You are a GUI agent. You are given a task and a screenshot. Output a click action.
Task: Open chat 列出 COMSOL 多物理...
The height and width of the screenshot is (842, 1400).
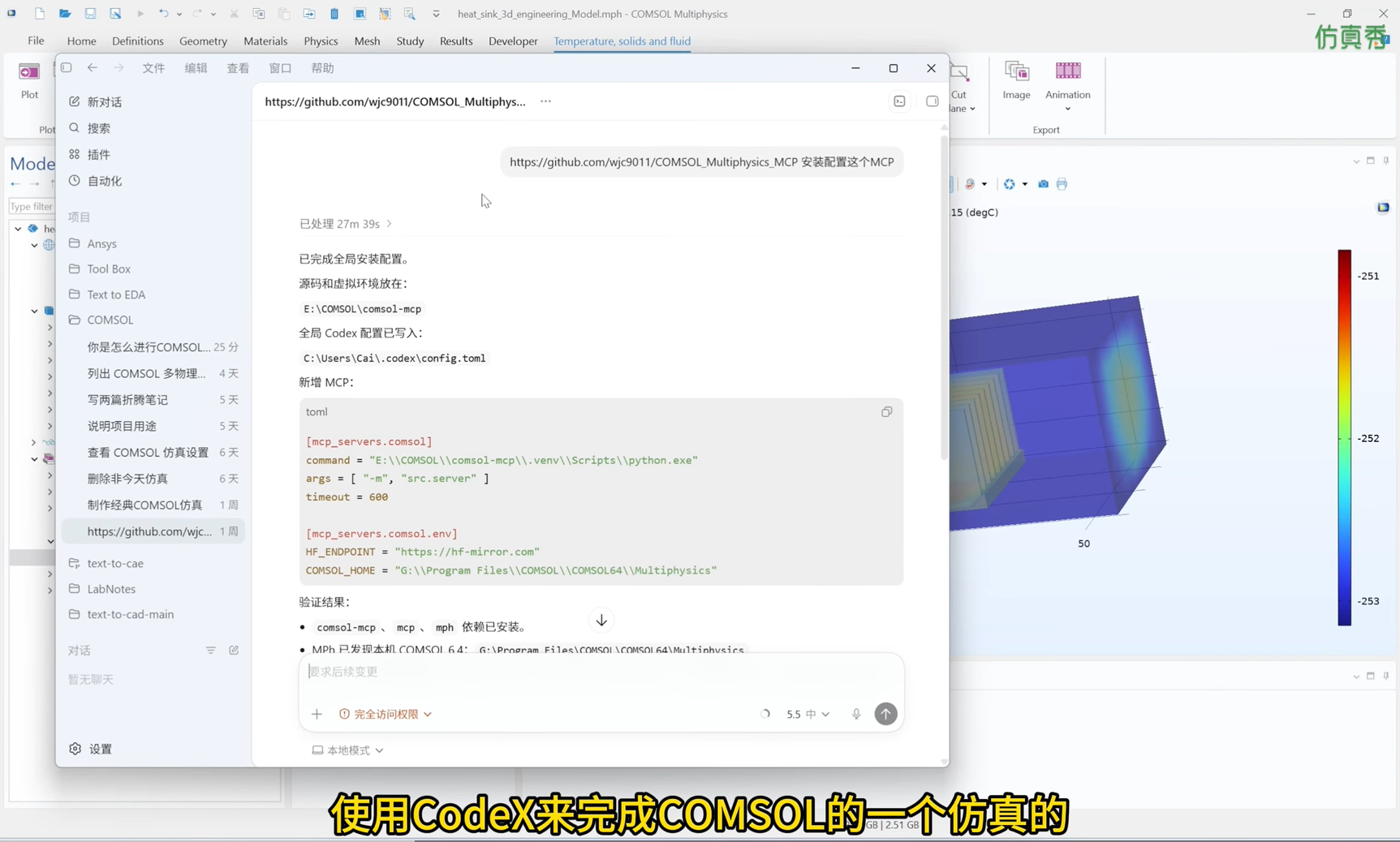tap(154, 373)
